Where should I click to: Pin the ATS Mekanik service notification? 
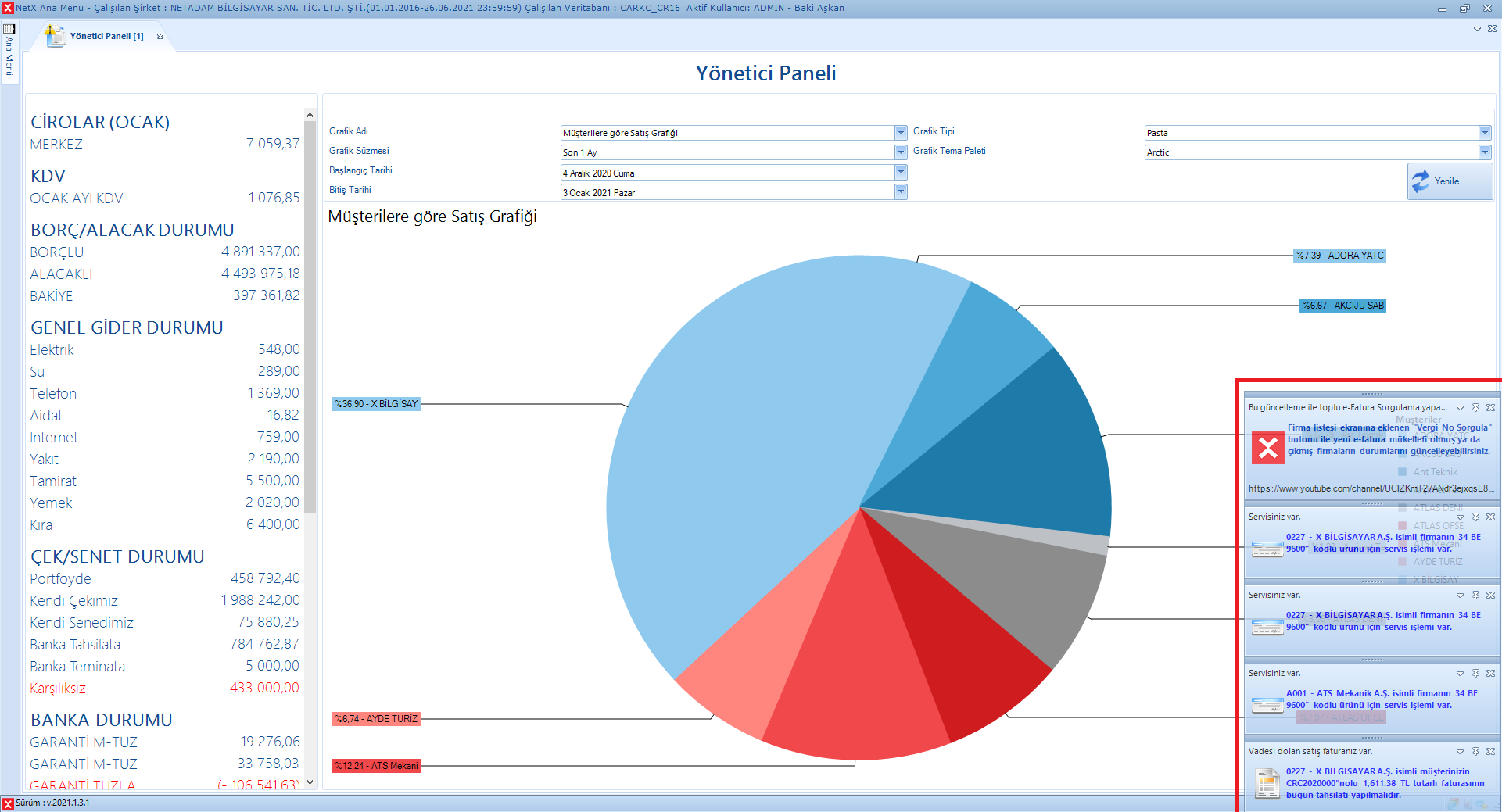click(1475, 674)
